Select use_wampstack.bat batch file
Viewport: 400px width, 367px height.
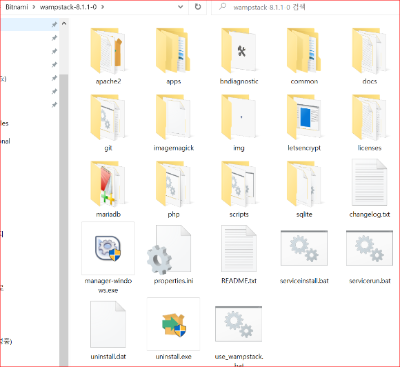click(239, 335)
